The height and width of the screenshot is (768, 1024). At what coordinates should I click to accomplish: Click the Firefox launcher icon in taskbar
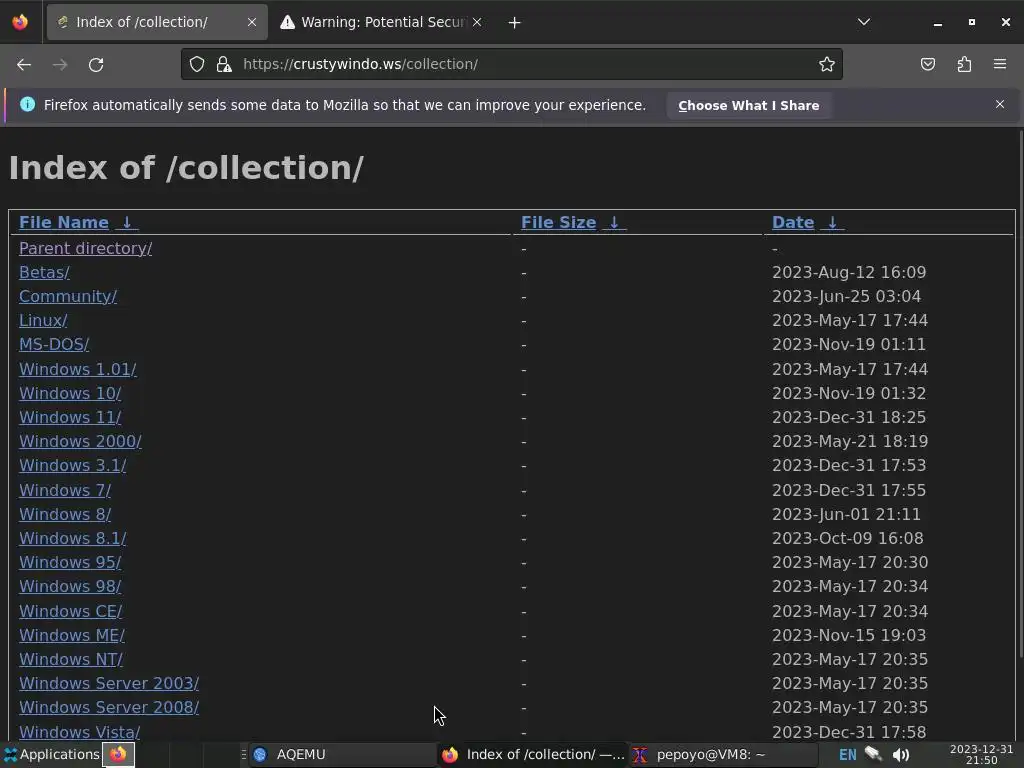tap(118, 755)
